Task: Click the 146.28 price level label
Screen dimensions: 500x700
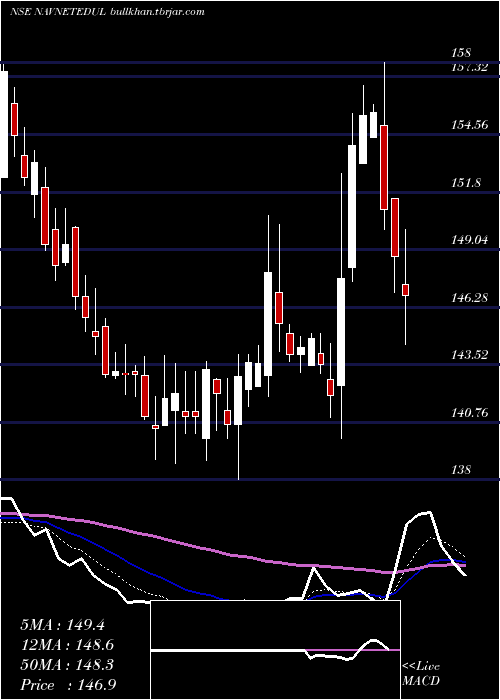Action: click(x=469, y=297)
